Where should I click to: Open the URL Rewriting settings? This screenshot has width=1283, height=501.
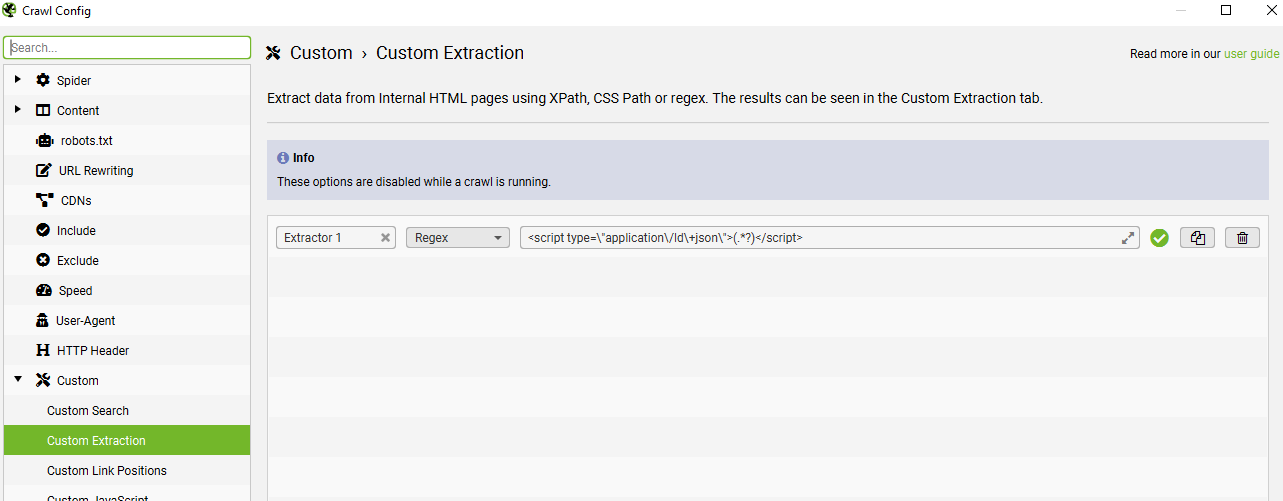click(x=95, y=171)
